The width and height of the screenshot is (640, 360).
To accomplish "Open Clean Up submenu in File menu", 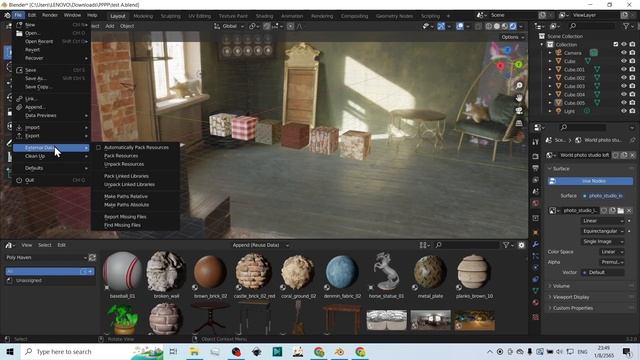I will coord(51,156).
